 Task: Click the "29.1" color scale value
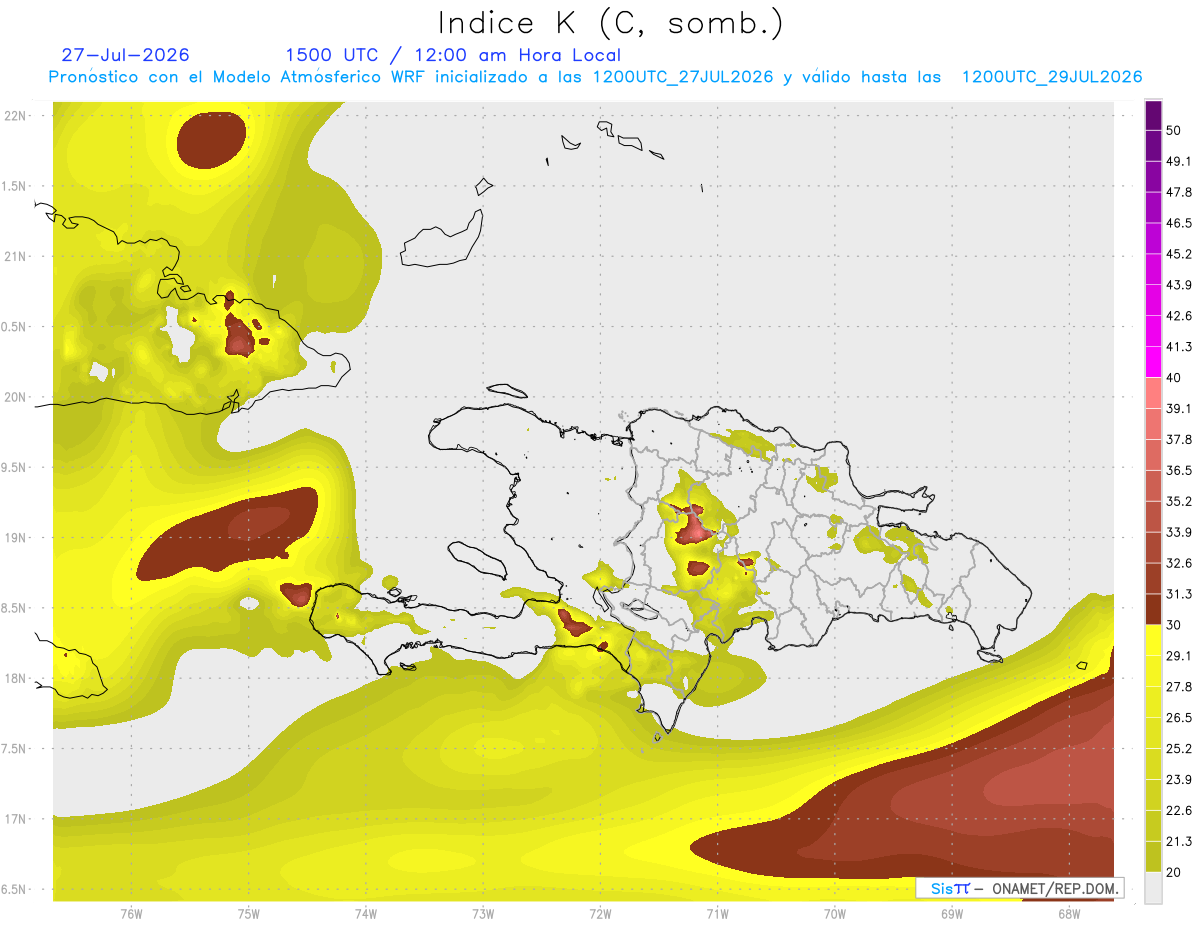click(x=1179, y=655)
